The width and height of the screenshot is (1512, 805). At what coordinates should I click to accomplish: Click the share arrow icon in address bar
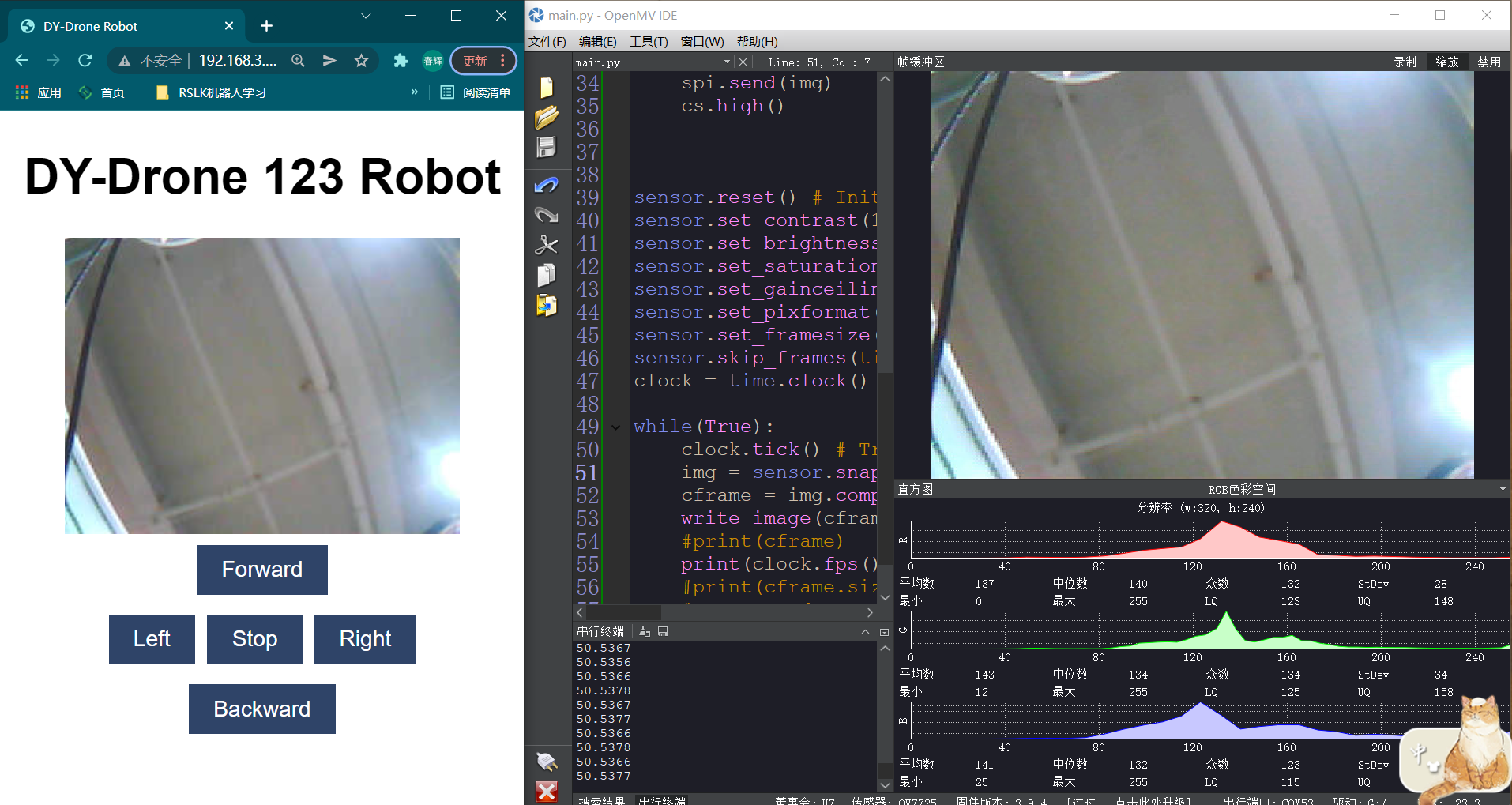pyautogui.click(x=329, y=61)
